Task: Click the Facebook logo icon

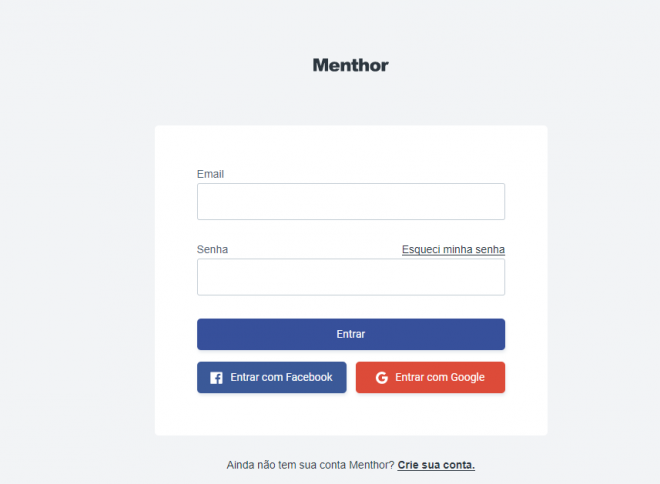Action: click(x=216, y=378)
